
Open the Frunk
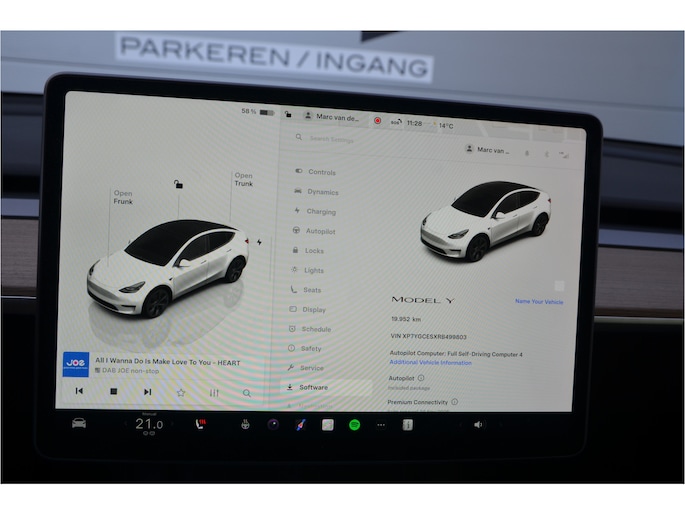[122, 198]
